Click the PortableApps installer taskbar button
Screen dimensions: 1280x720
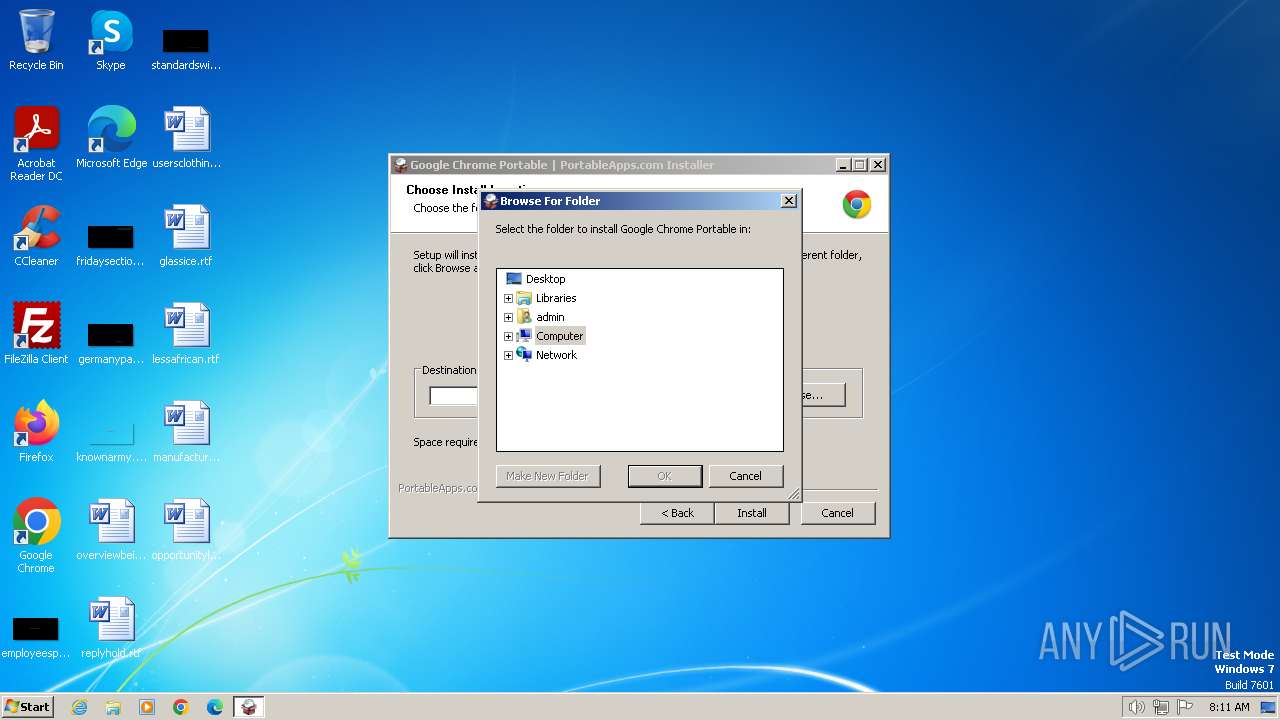point(249,707)
